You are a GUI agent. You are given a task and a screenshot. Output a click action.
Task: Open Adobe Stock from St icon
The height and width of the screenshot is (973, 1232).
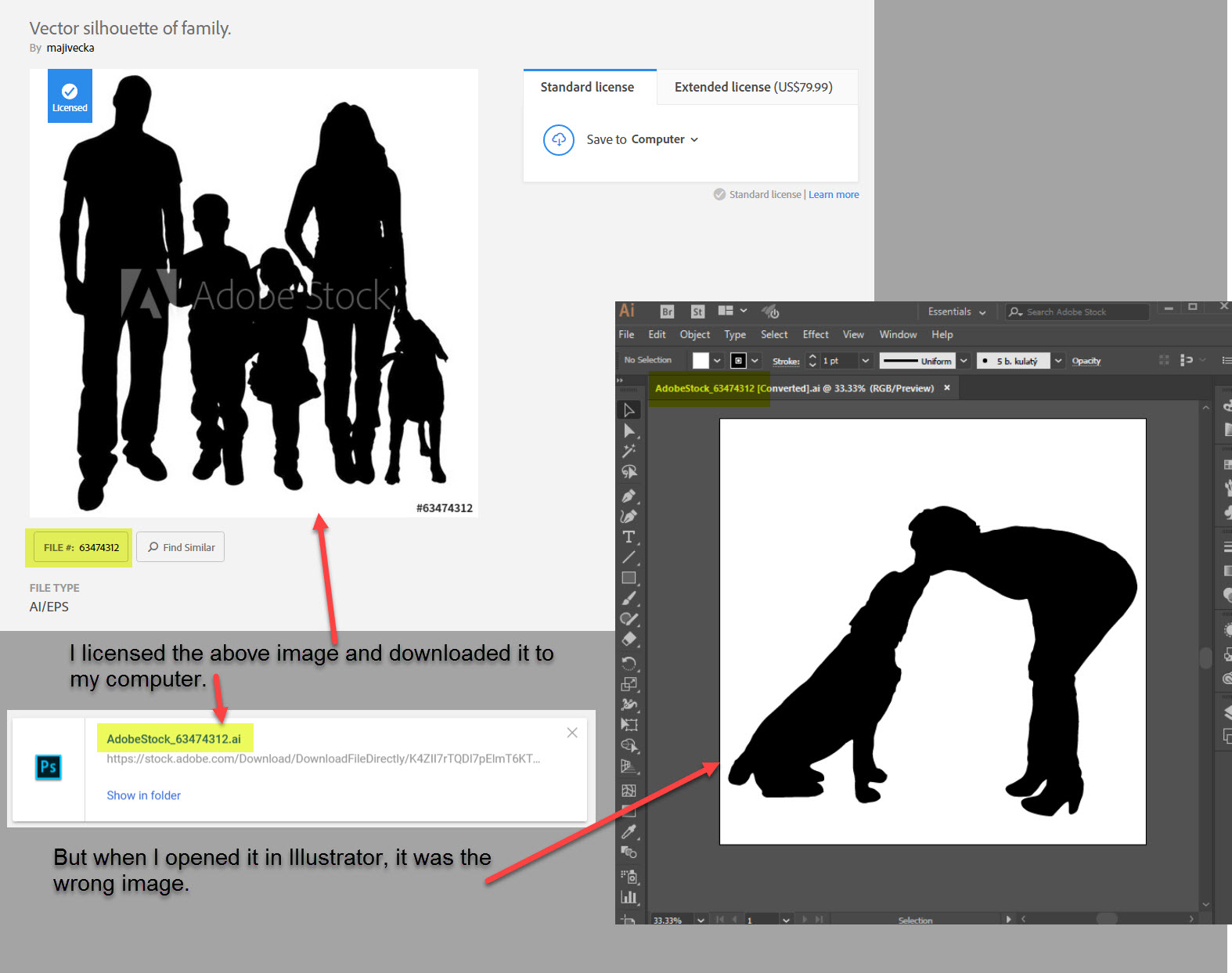[697, 312]
